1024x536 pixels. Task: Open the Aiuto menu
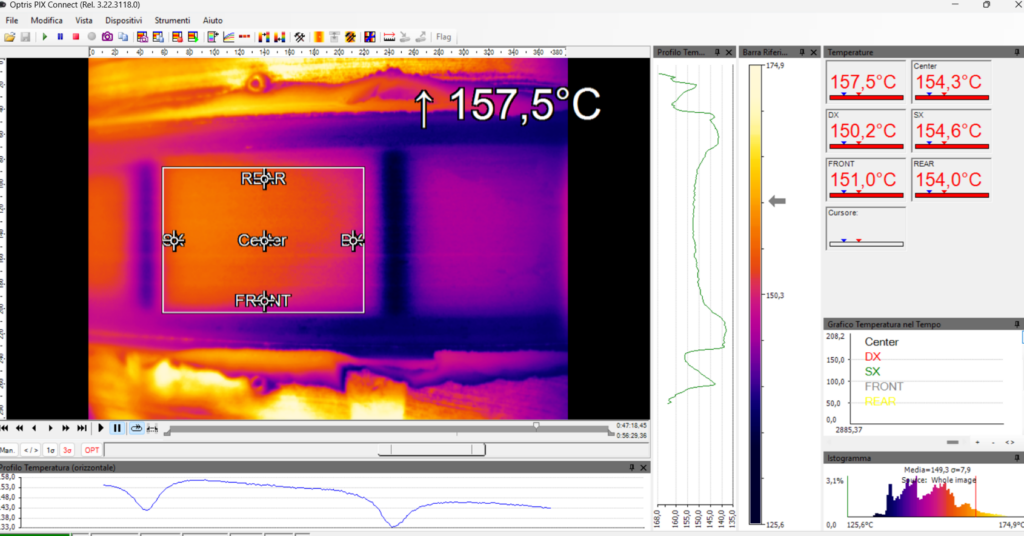tap(212, 20)
